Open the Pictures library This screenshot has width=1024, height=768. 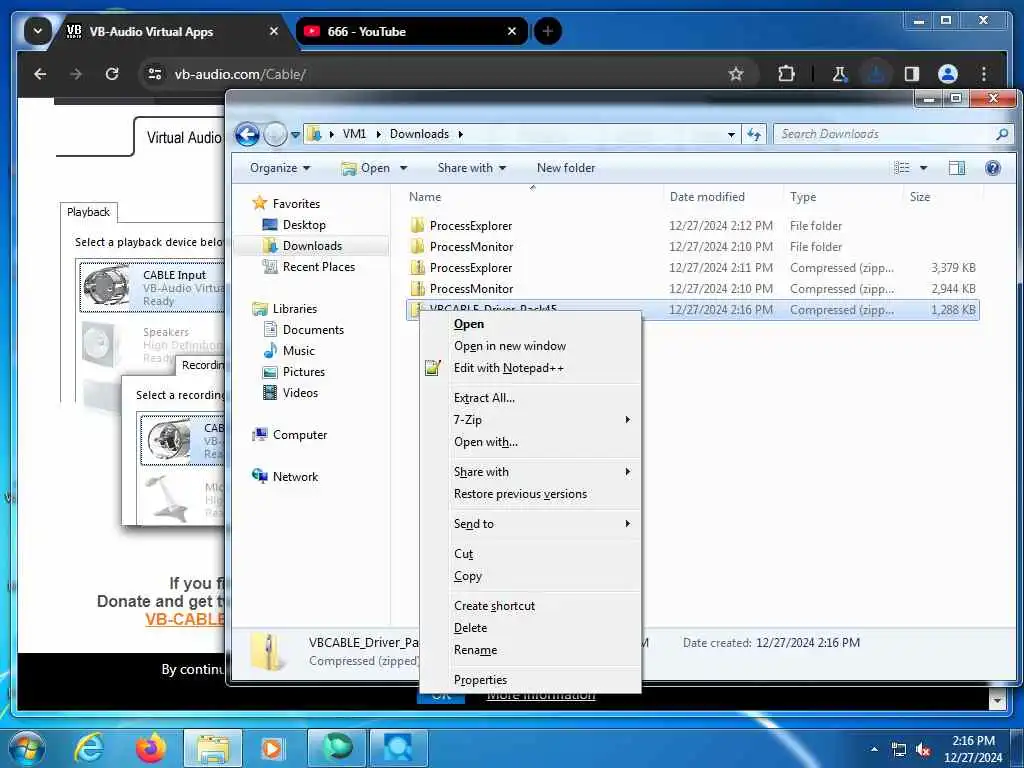(x=293, y=372)
